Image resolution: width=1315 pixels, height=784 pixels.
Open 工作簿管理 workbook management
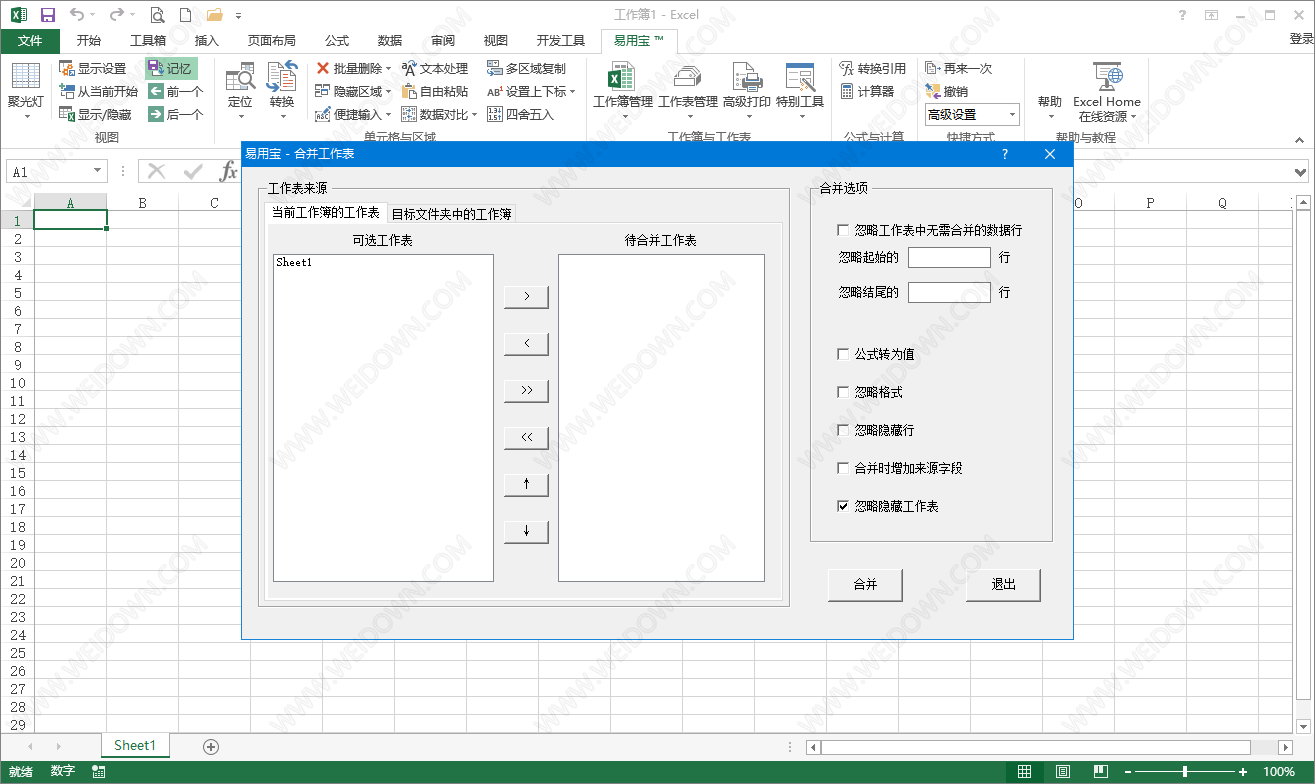[622, 90]
